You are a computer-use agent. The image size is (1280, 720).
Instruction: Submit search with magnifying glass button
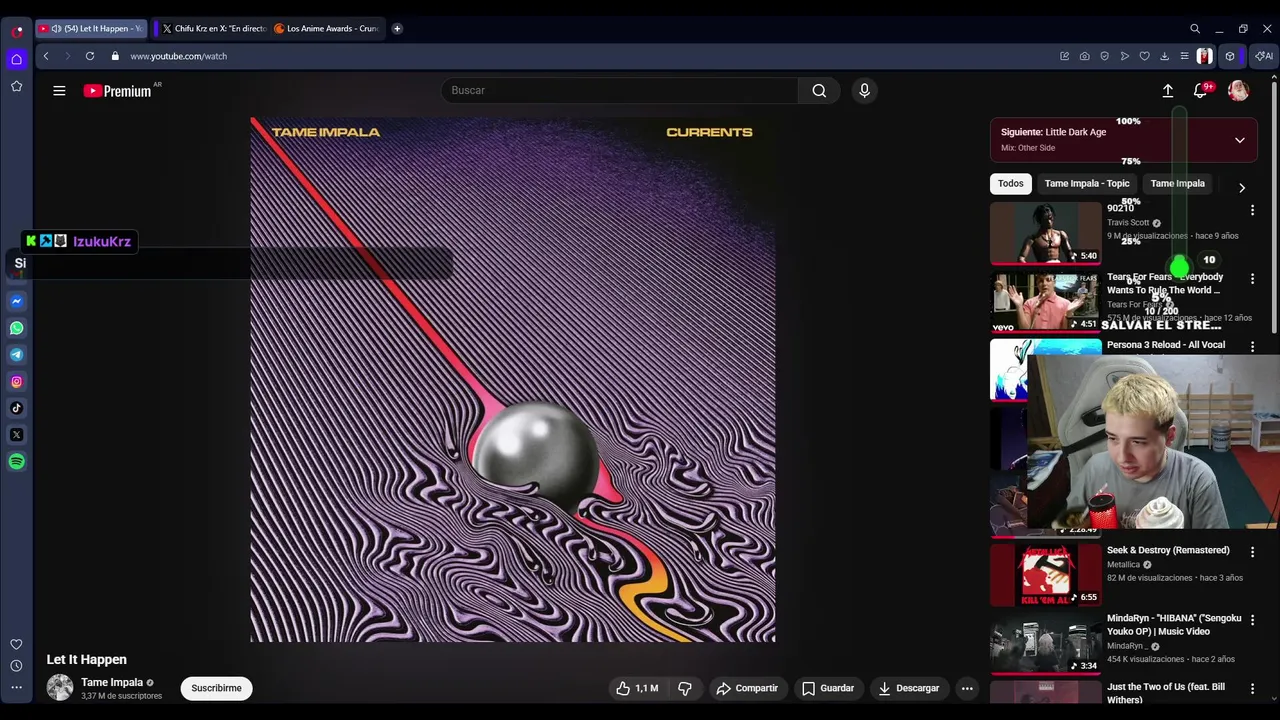[x=819, y=91]
